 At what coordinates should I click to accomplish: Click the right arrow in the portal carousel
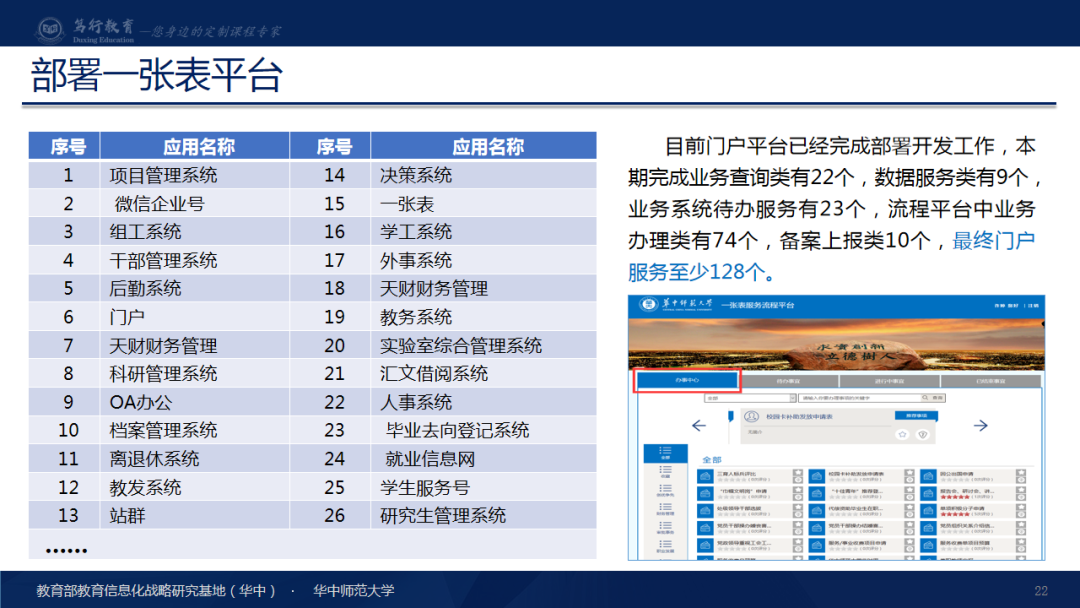pyautogui.click(x=980, y=426)
